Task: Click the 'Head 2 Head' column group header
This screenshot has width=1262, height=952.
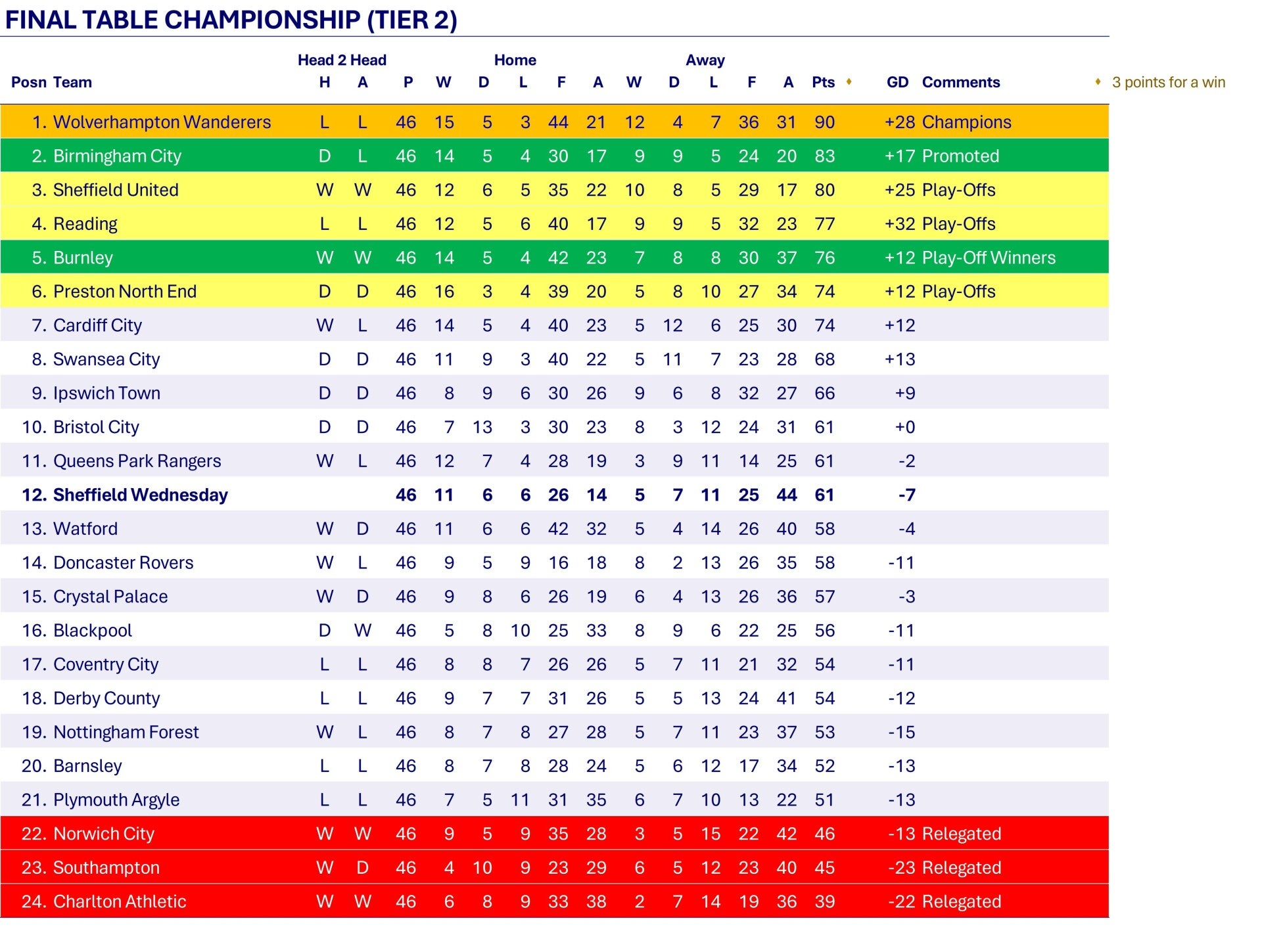Action: pos(342,60)
